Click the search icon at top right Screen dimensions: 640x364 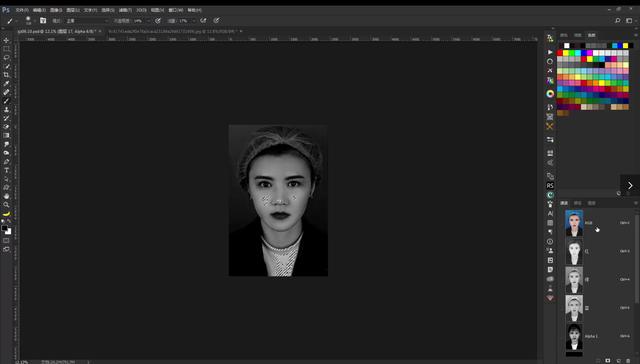coord(618,20)
